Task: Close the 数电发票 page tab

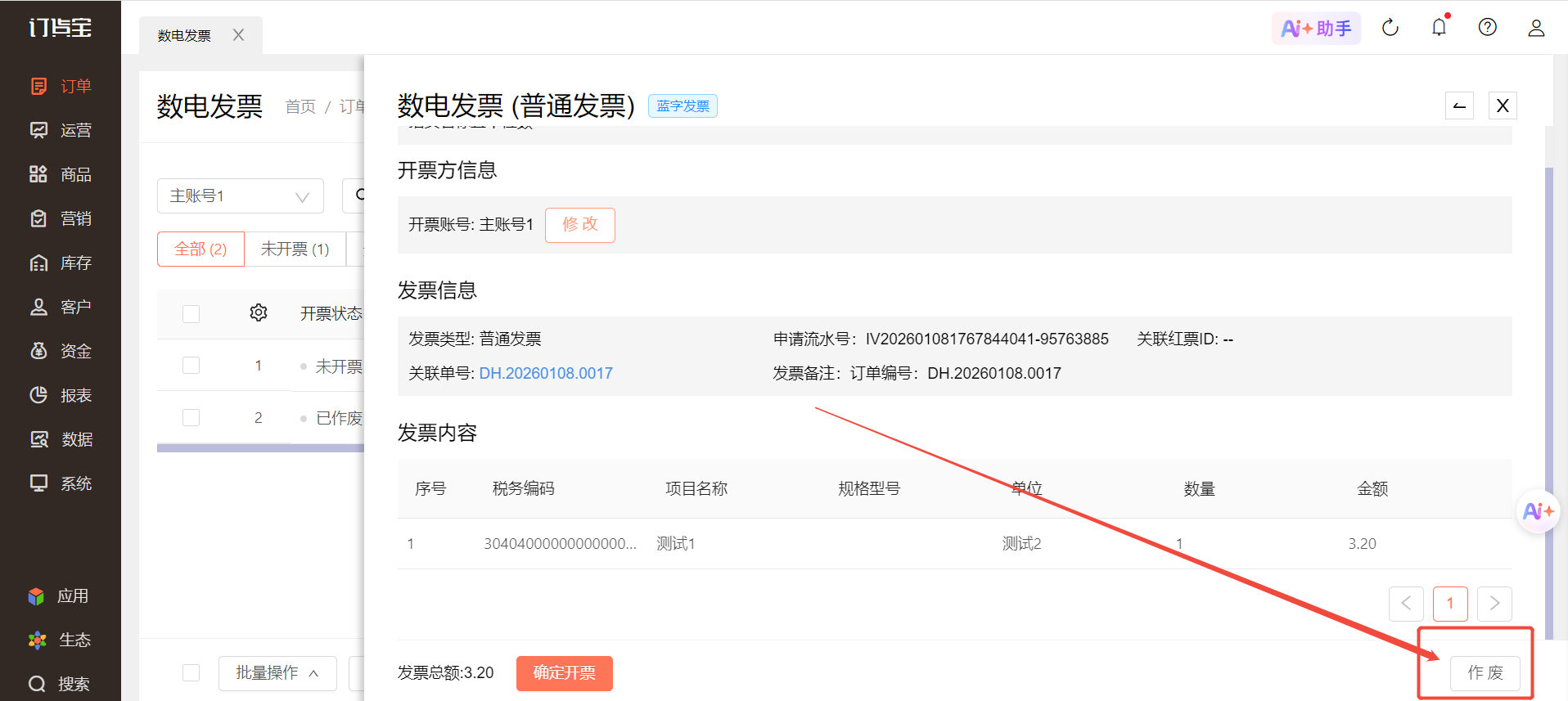Action: tap(238, 35)
